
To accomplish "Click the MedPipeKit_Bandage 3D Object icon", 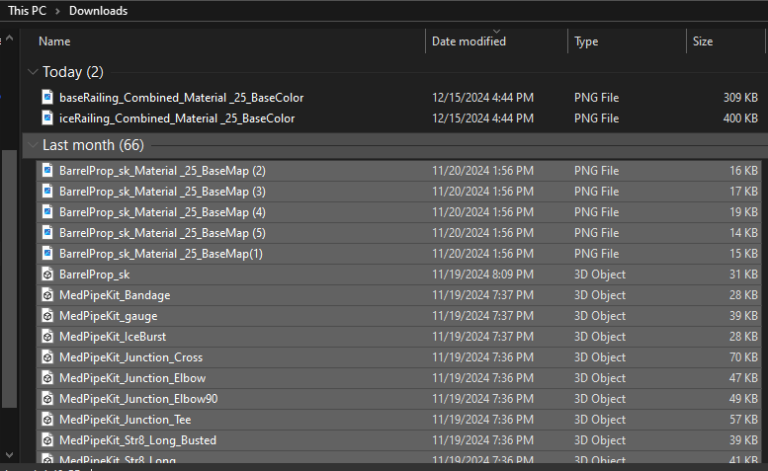I will point(47,295).
